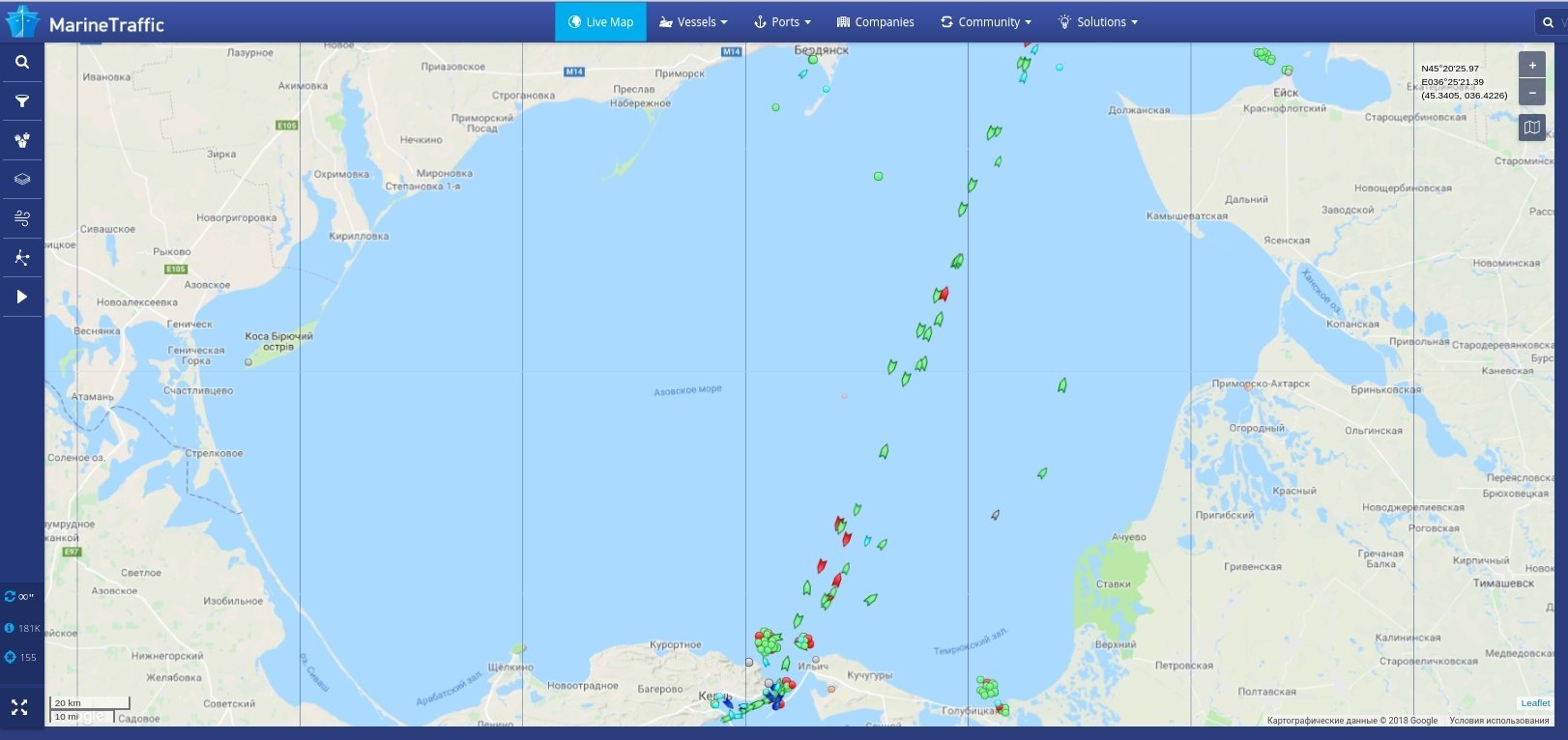
Task: Open the top-right search box
Action: 1551,22
